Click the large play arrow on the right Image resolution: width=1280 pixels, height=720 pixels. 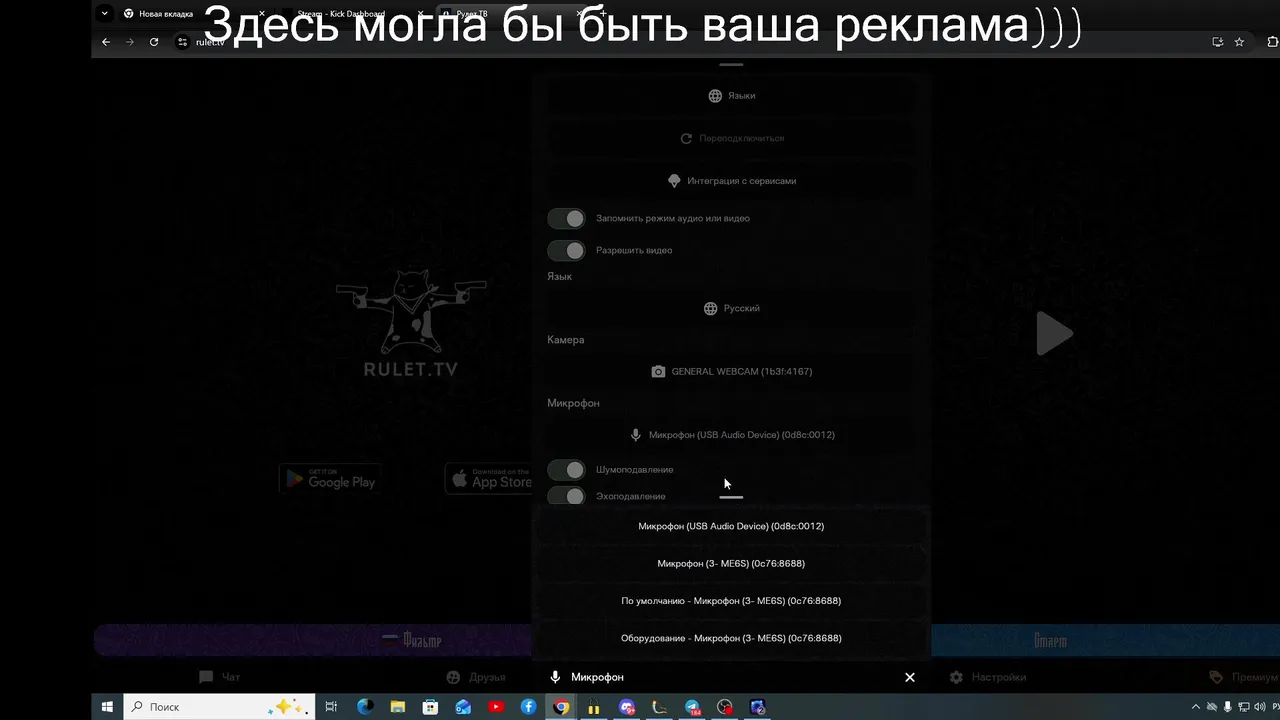(x=1054, y=333)
